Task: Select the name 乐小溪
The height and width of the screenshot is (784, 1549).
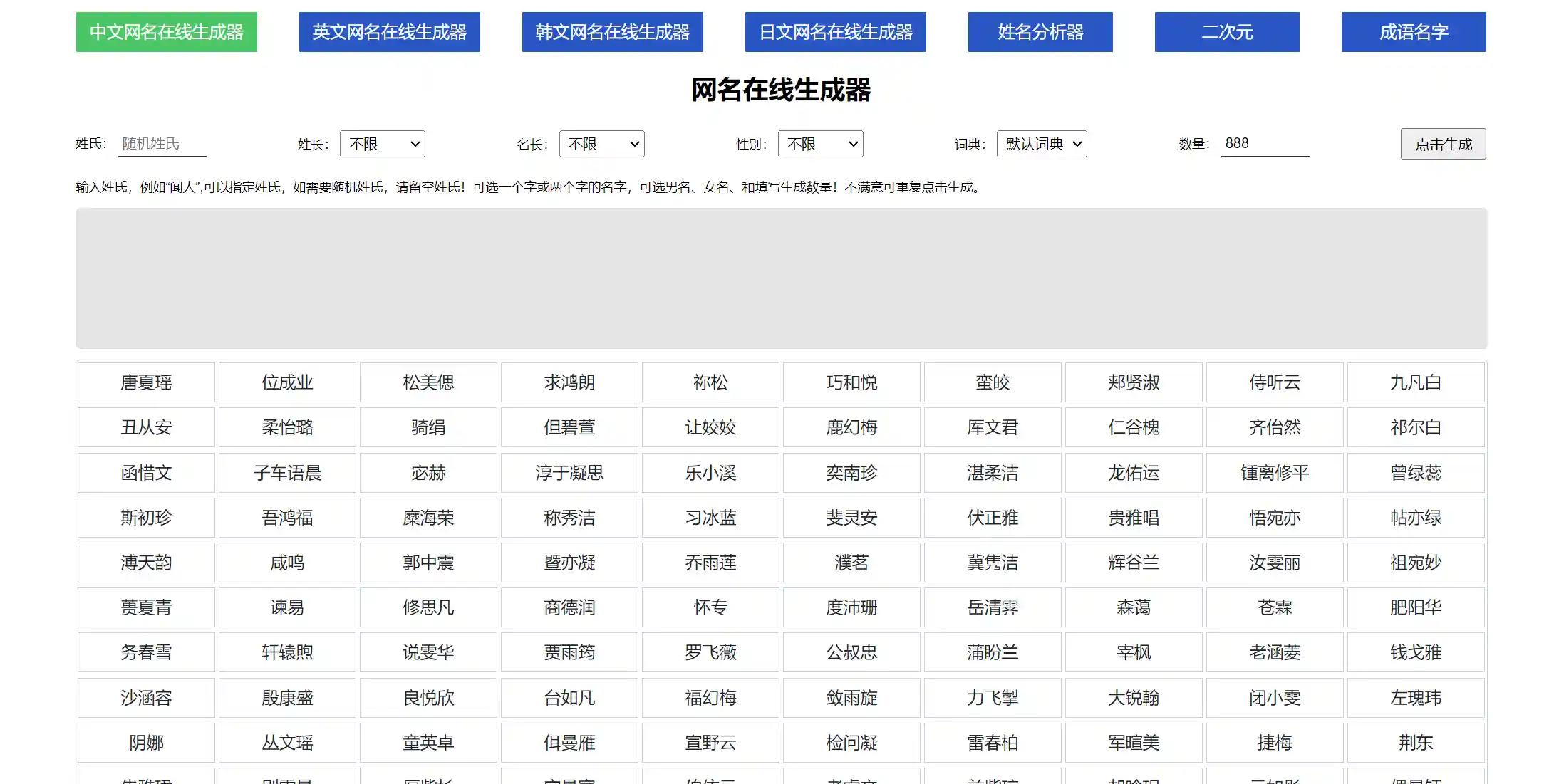Action: click(710, 473)
